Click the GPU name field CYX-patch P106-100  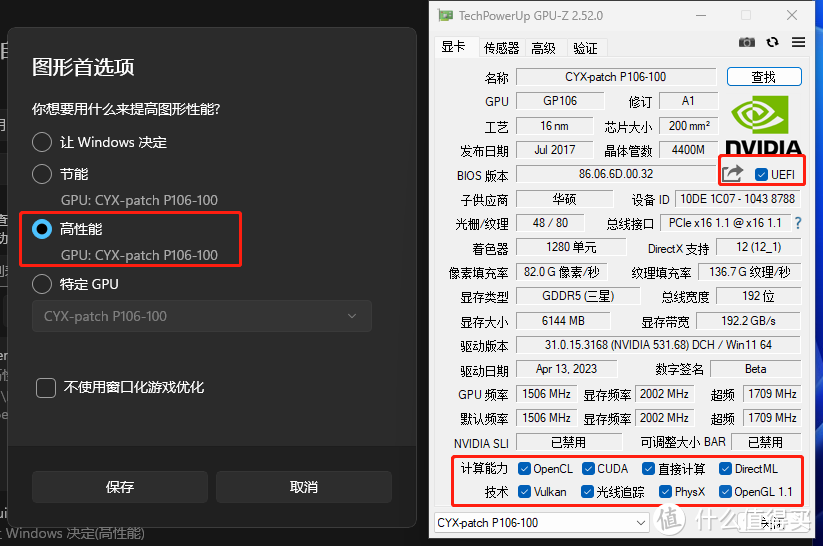pyautogui.click(x=616, y=77)
